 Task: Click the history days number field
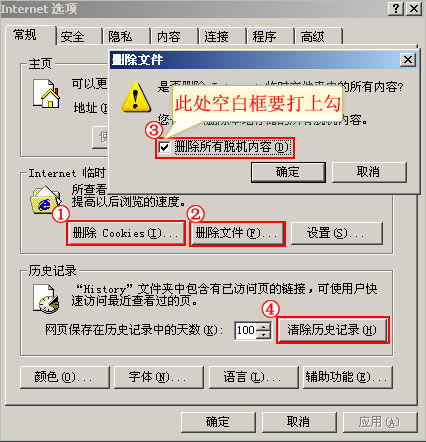(x=246, y=330)
